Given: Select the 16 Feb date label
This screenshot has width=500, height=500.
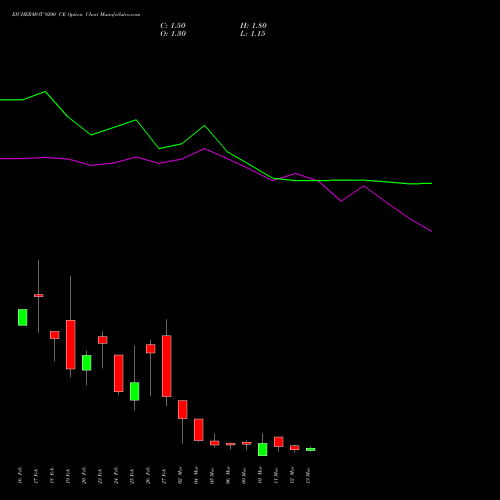Looking at the screenshot, I should click(20, 476).
